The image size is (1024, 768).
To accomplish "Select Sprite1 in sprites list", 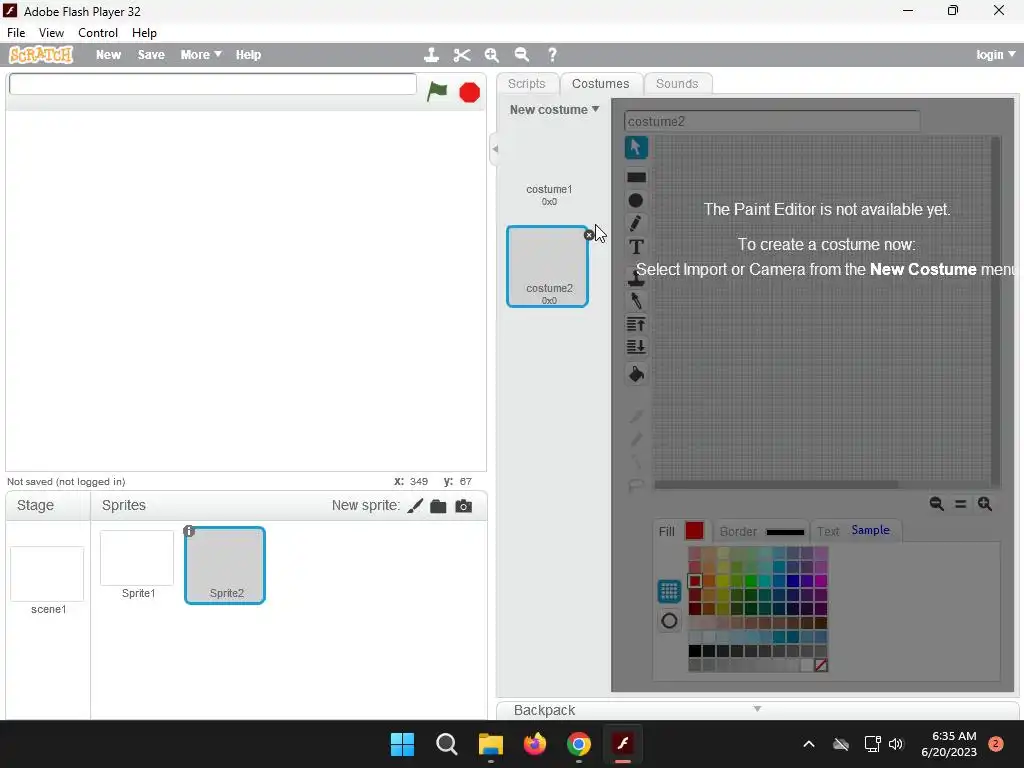I will pyautogui.click(x=137, y=565).
